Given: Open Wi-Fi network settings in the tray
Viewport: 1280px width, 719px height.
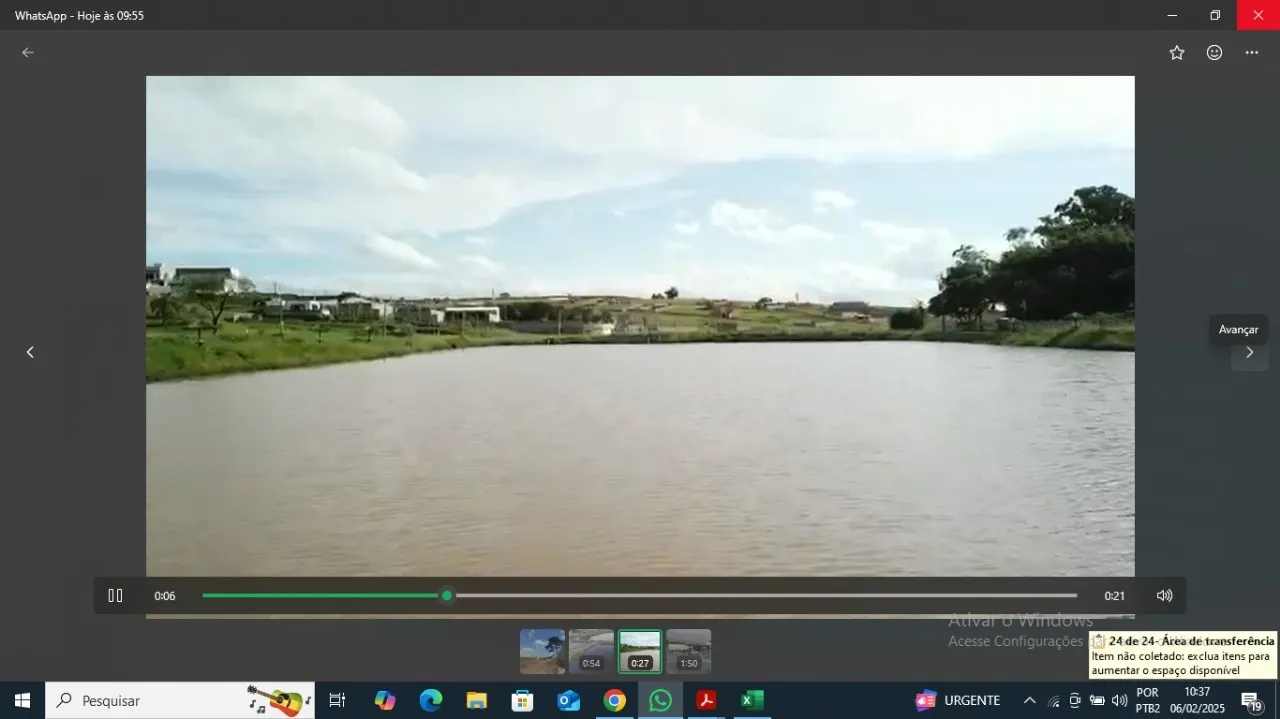Looking at the screenshot, I should click(x=1053, y=700).
